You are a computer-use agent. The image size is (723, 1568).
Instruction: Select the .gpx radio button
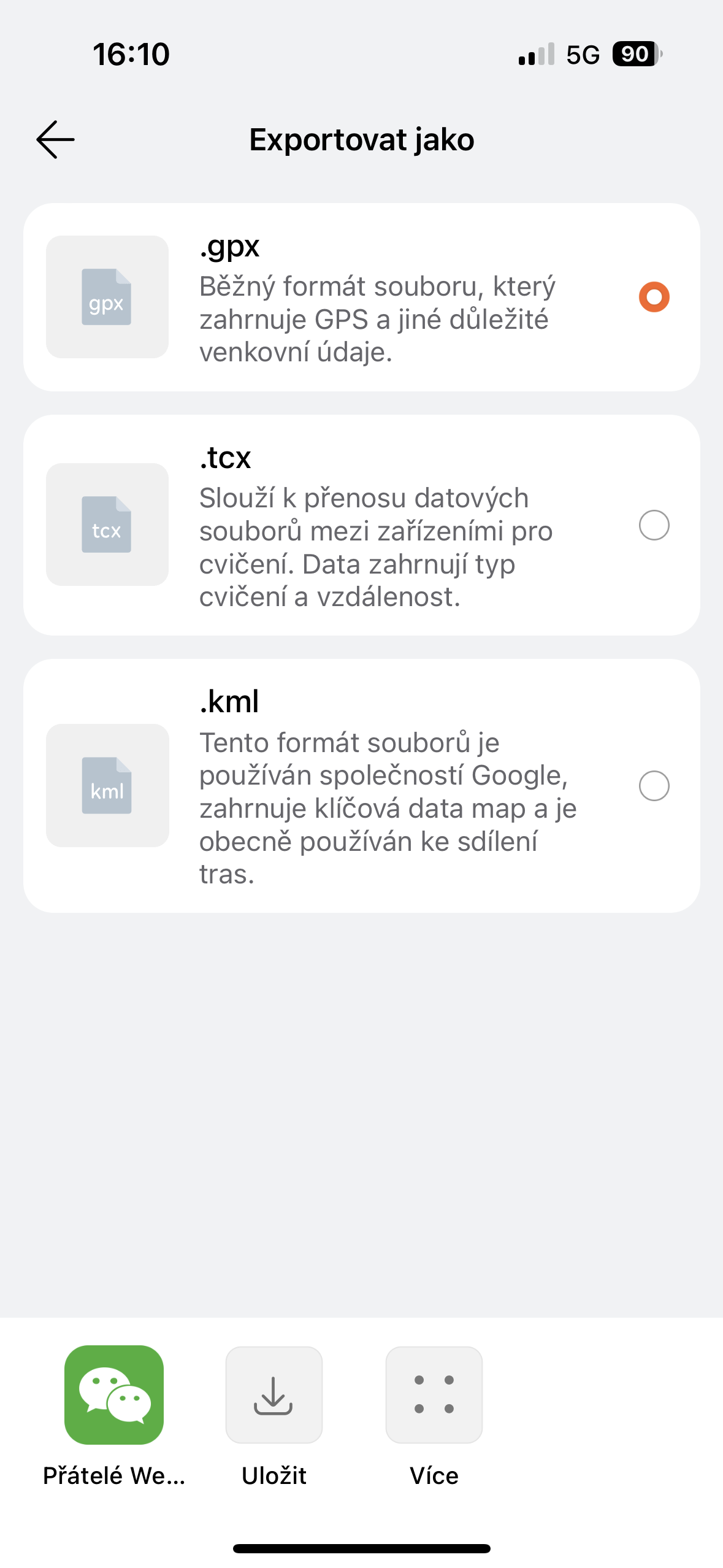point(654,297)
